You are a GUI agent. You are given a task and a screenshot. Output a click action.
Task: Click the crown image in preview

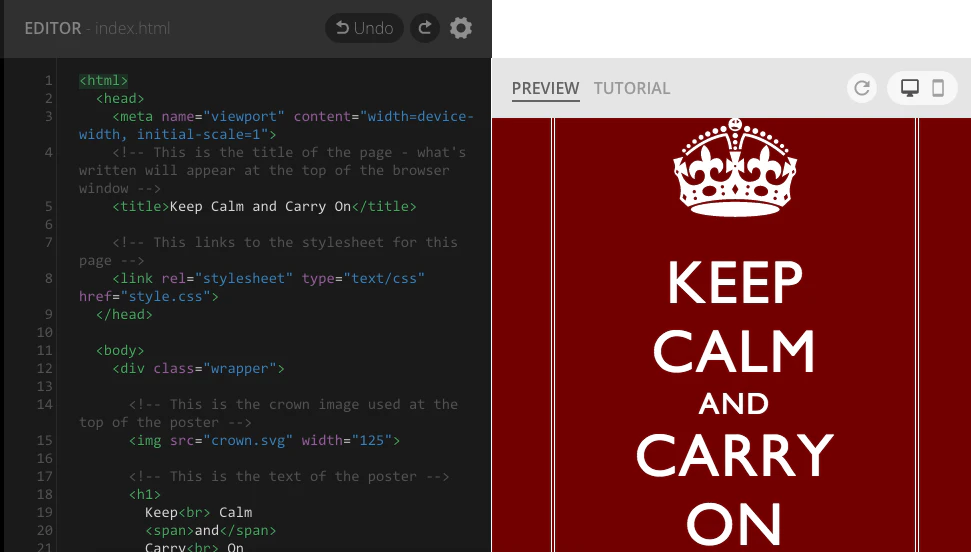pyautogui.click(x=735, y=167)
